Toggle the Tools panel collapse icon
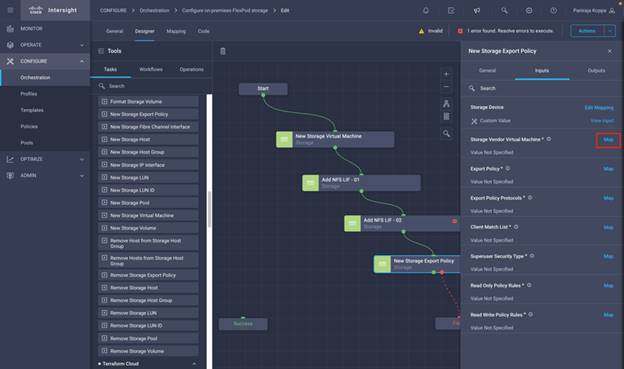 [101, 51]
